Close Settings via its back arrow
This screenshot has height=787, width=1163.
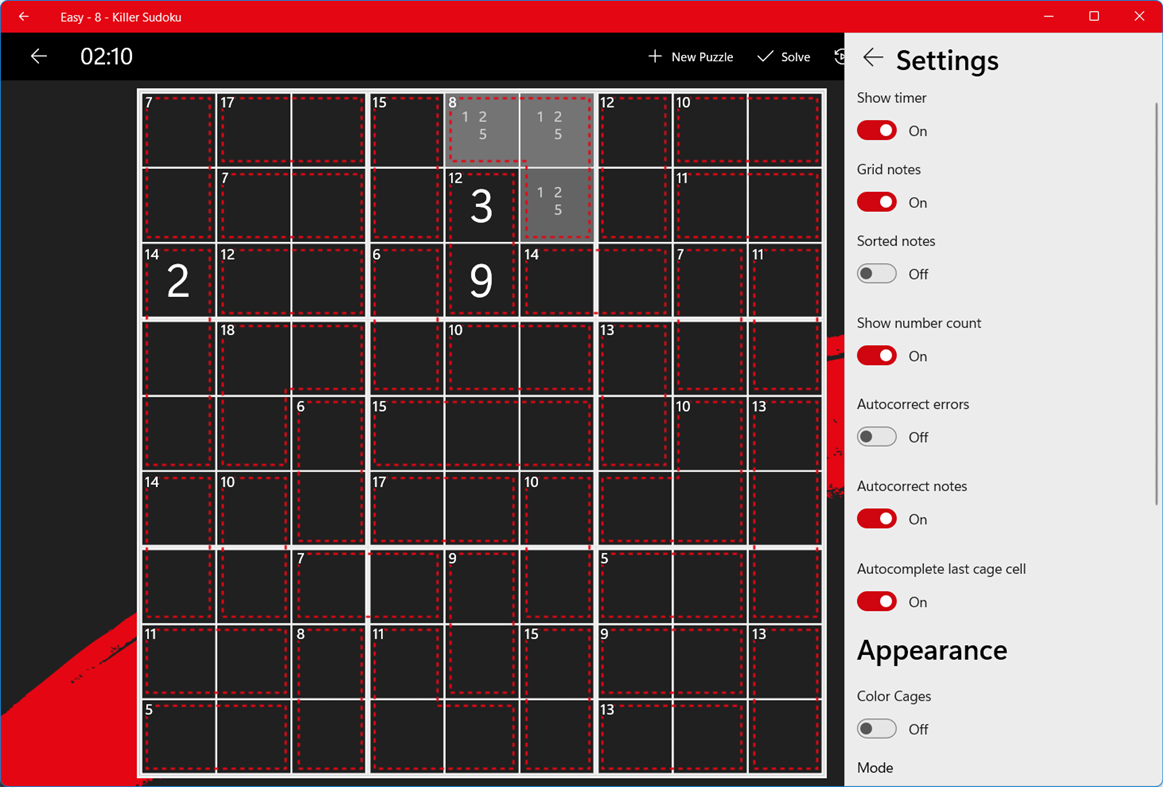872,58
